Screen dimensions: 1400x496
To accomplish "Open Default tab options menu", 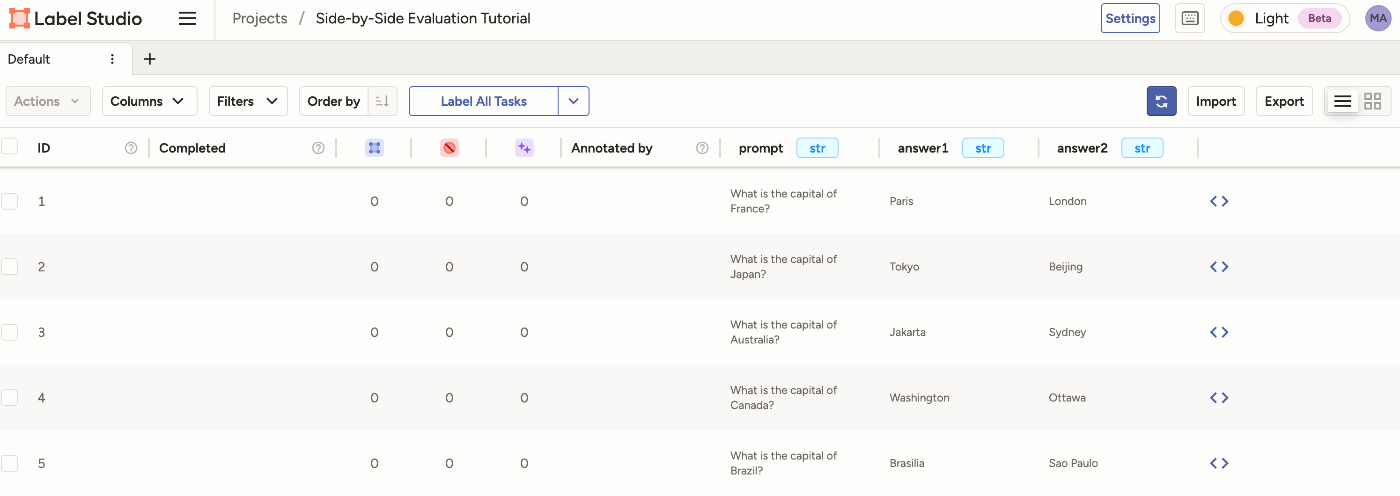I will point(113,59).
